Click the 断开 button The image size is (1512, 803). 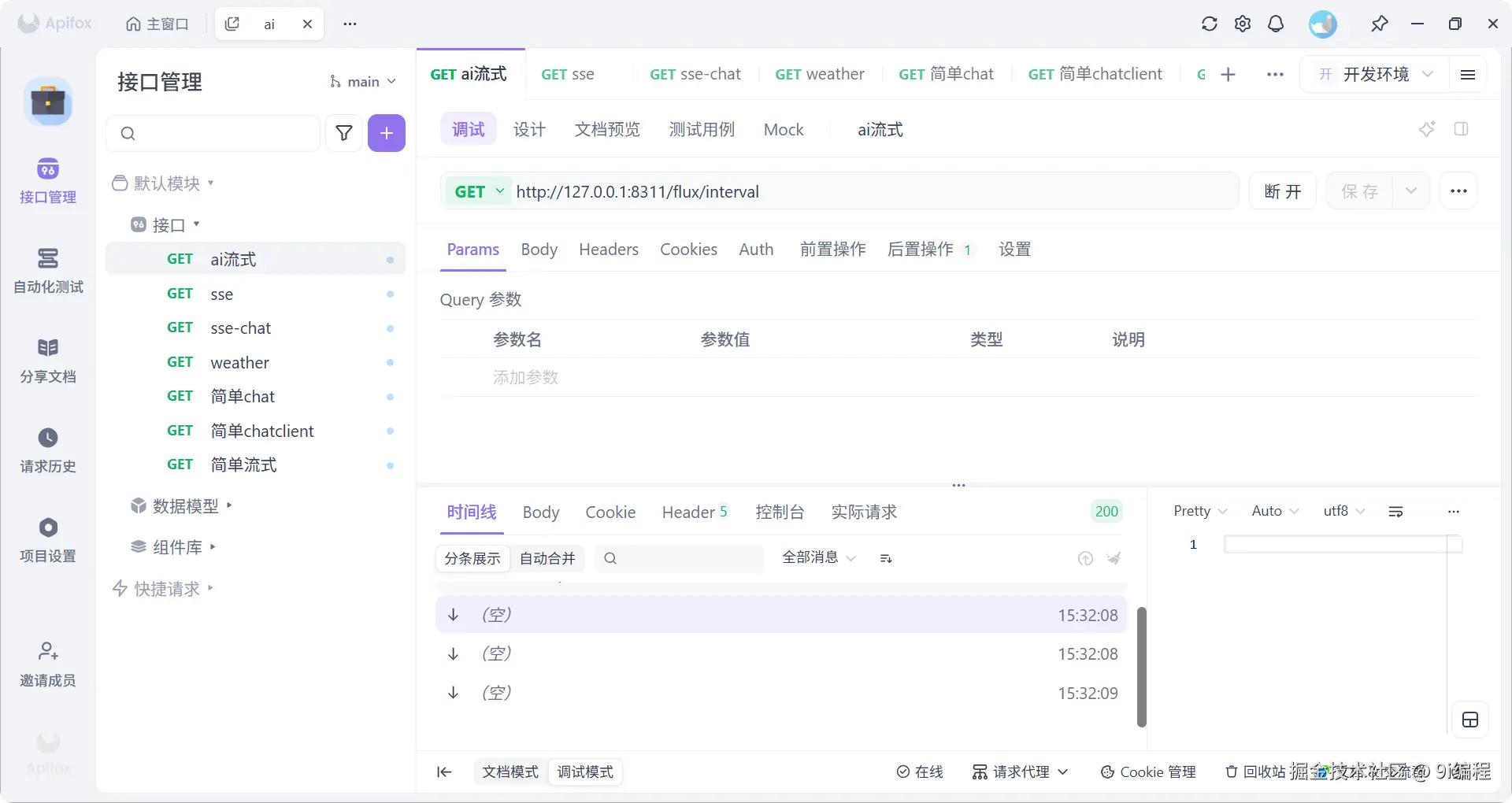pyautogui.click(x=1283, y=191)
